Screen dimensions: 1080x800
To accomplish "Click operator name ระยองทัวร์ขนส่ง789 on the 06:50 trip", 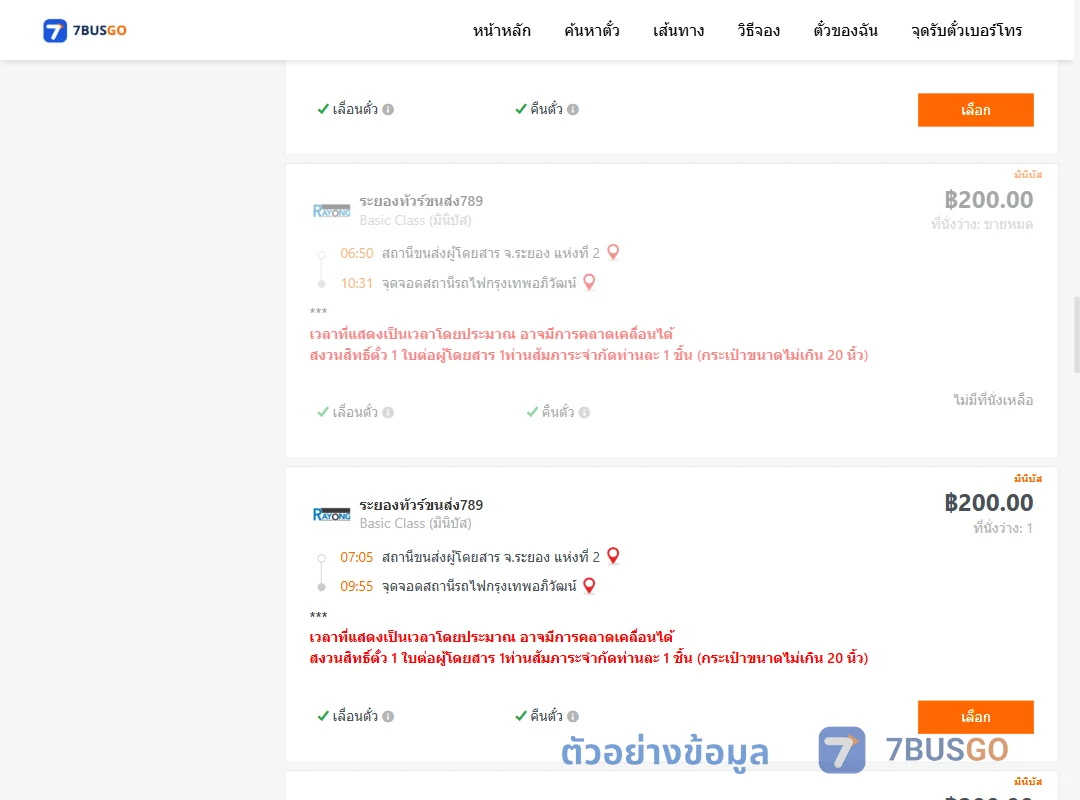I will (421, 201).
